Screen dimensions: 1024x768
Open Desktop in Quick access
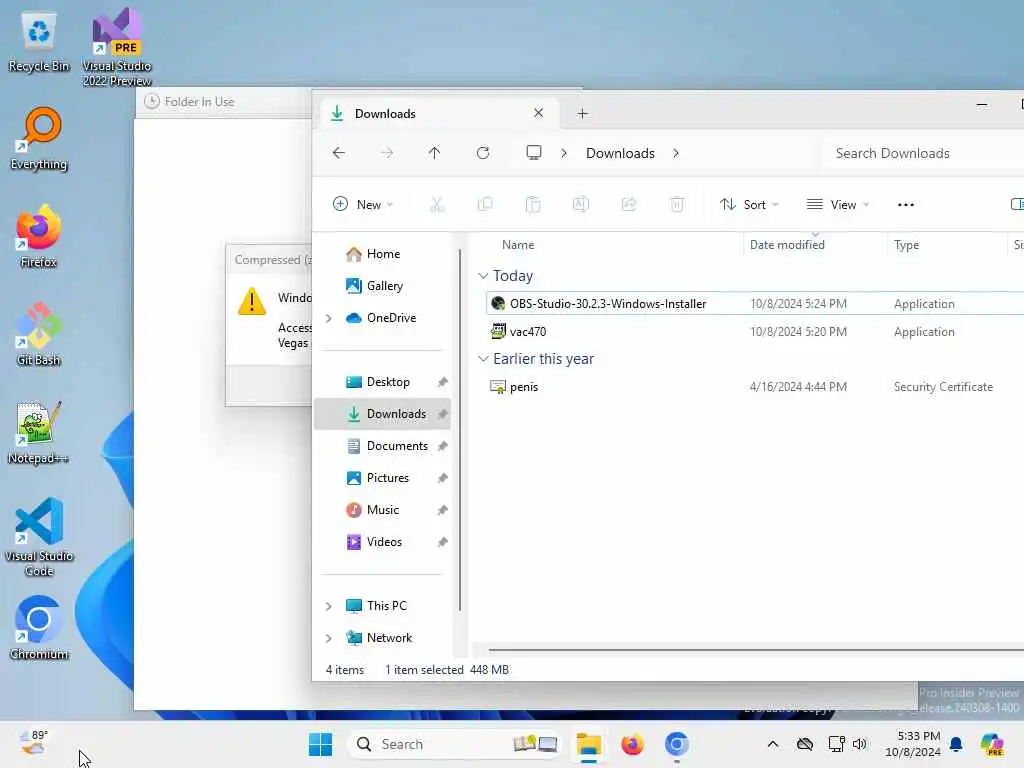click(x=383, y=382)
